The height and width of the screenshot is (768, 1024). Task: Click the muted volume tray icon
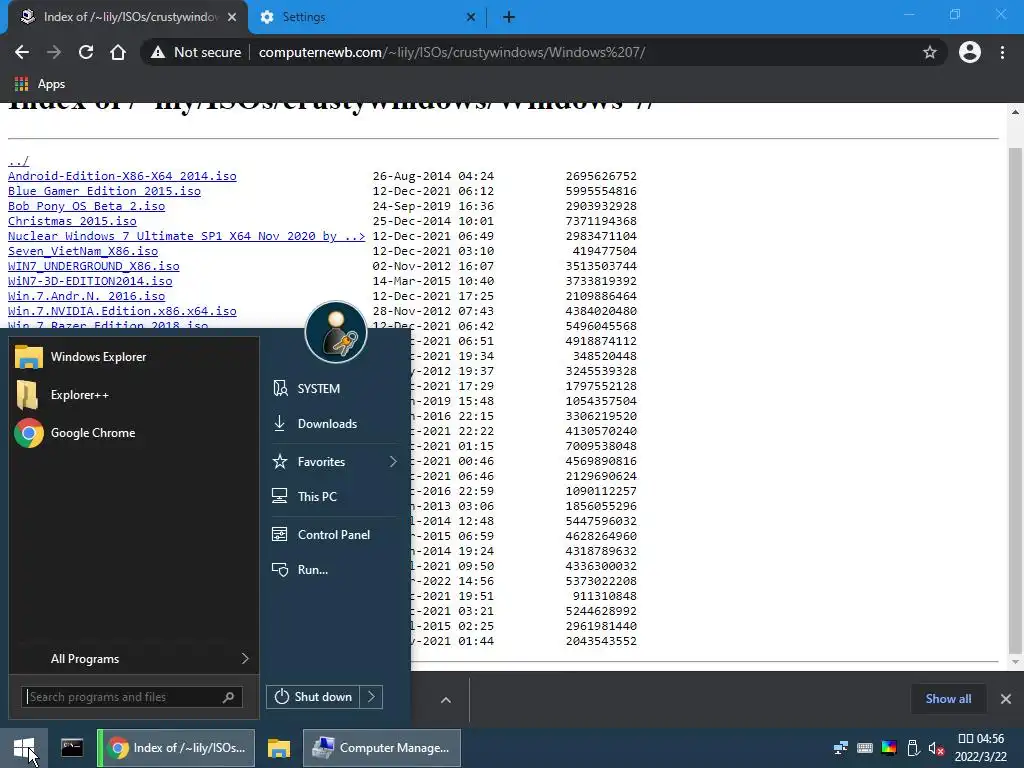coord(936,748)
